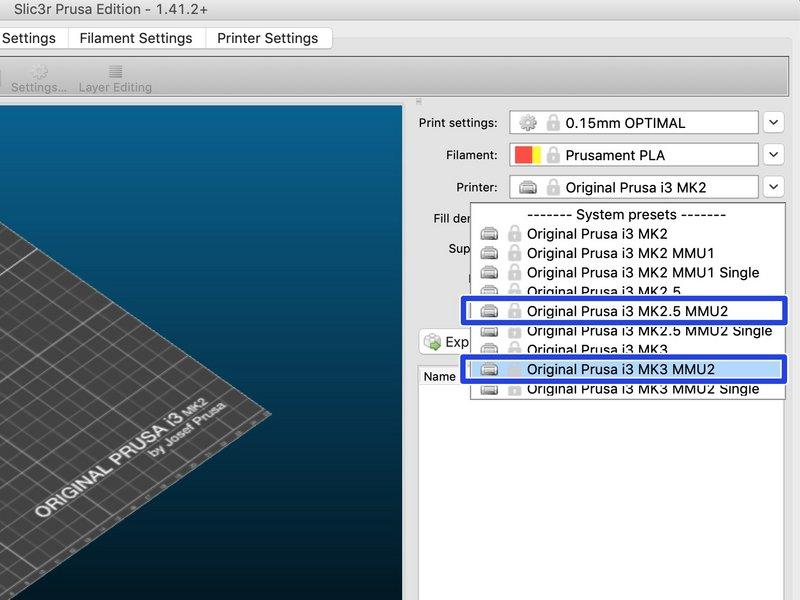The height and width of the screenshot is (600, 800).
Task: Open the Filament preset combo box
Action: tap(634, 155)
